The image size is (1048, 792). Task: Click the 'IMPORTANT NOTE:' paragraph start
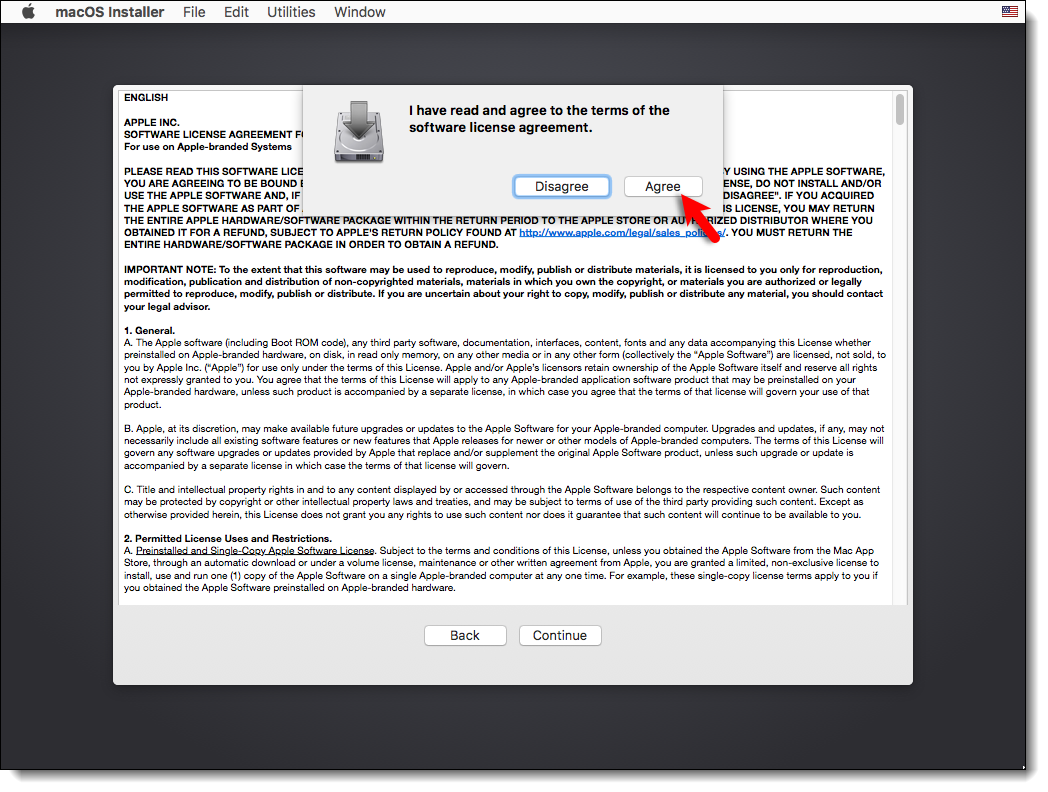(x=170, y=270)
